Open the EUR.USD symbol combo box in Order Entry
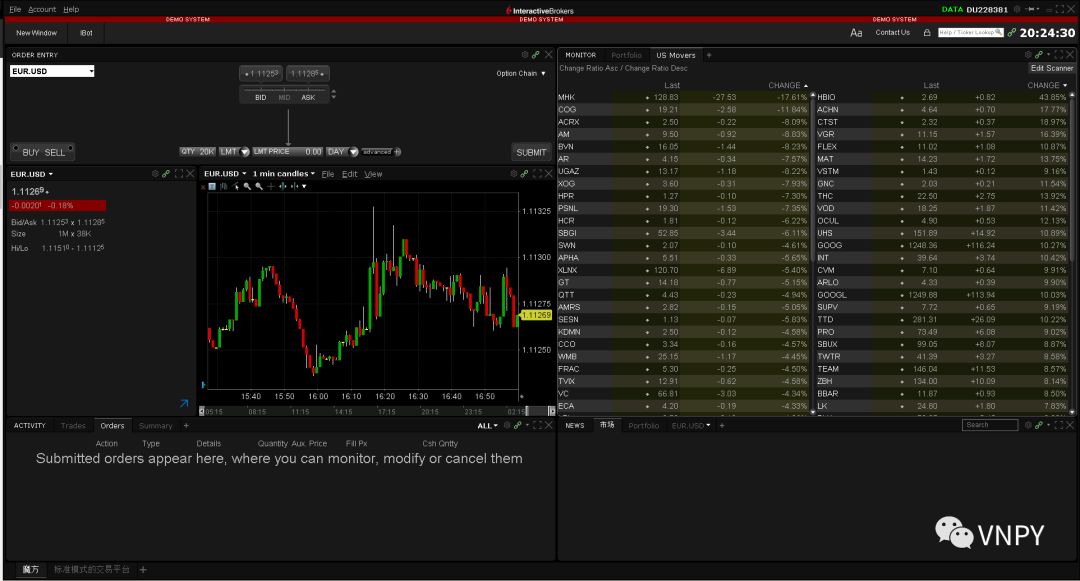1080x581 pixels. [x=52, y=71]
